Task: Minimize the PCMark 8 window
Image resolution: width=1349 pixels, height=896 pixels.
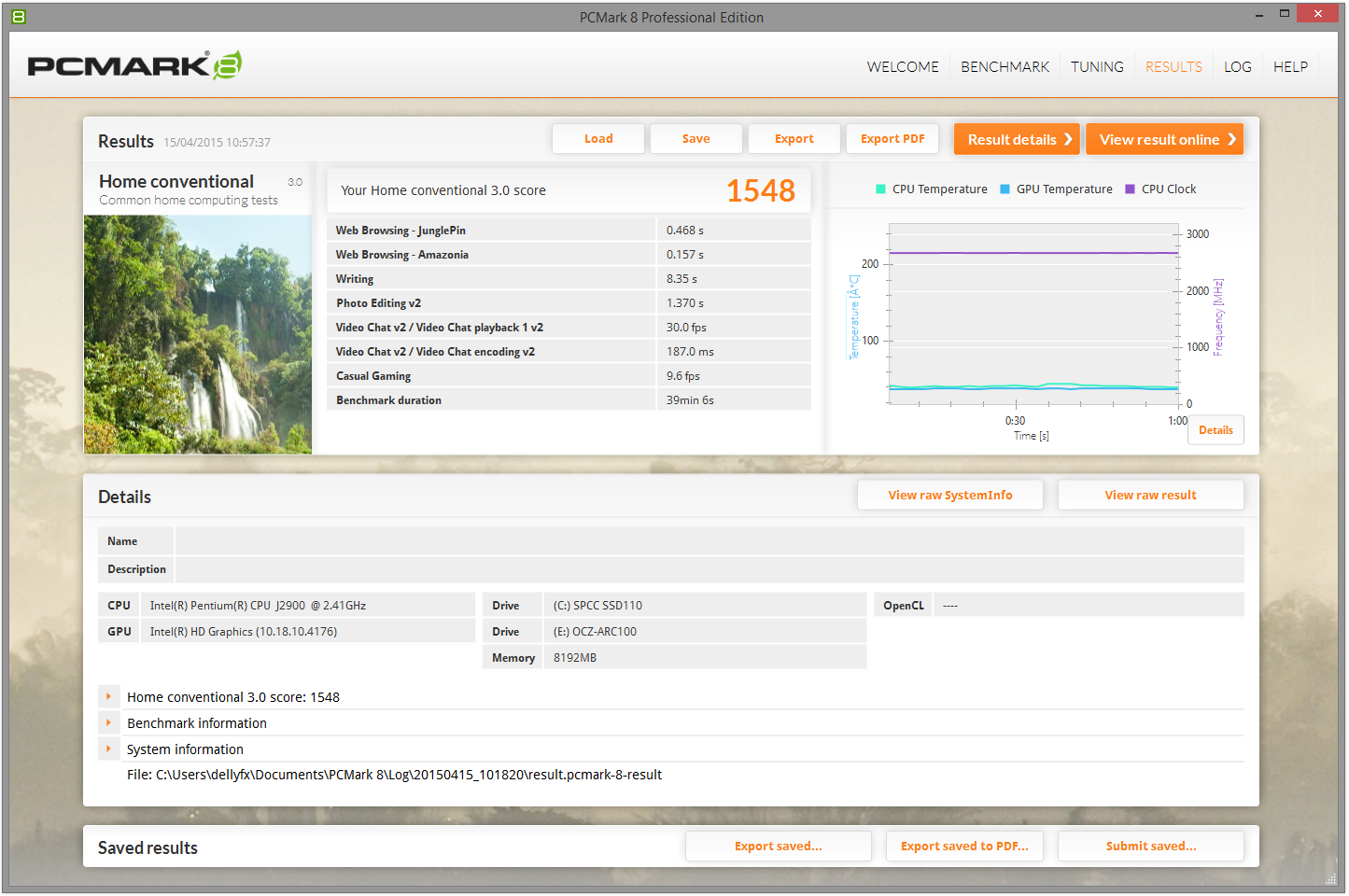Action: tap(1258, 16)
